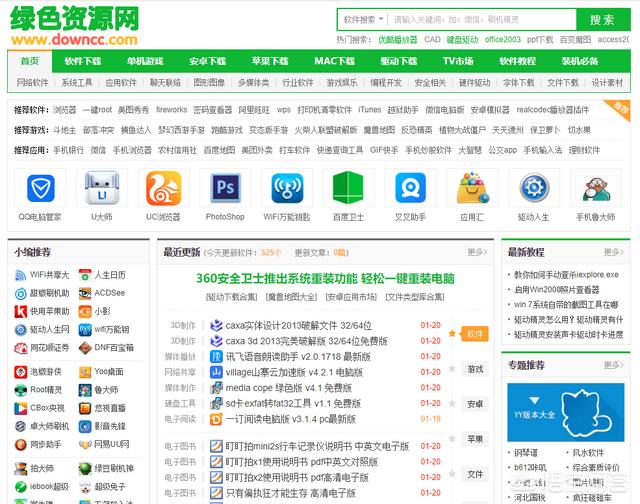This screenshot has height=504, width=640.
Task: Open the YY版本大全 banner thumbnail
Action: [566, 412]
